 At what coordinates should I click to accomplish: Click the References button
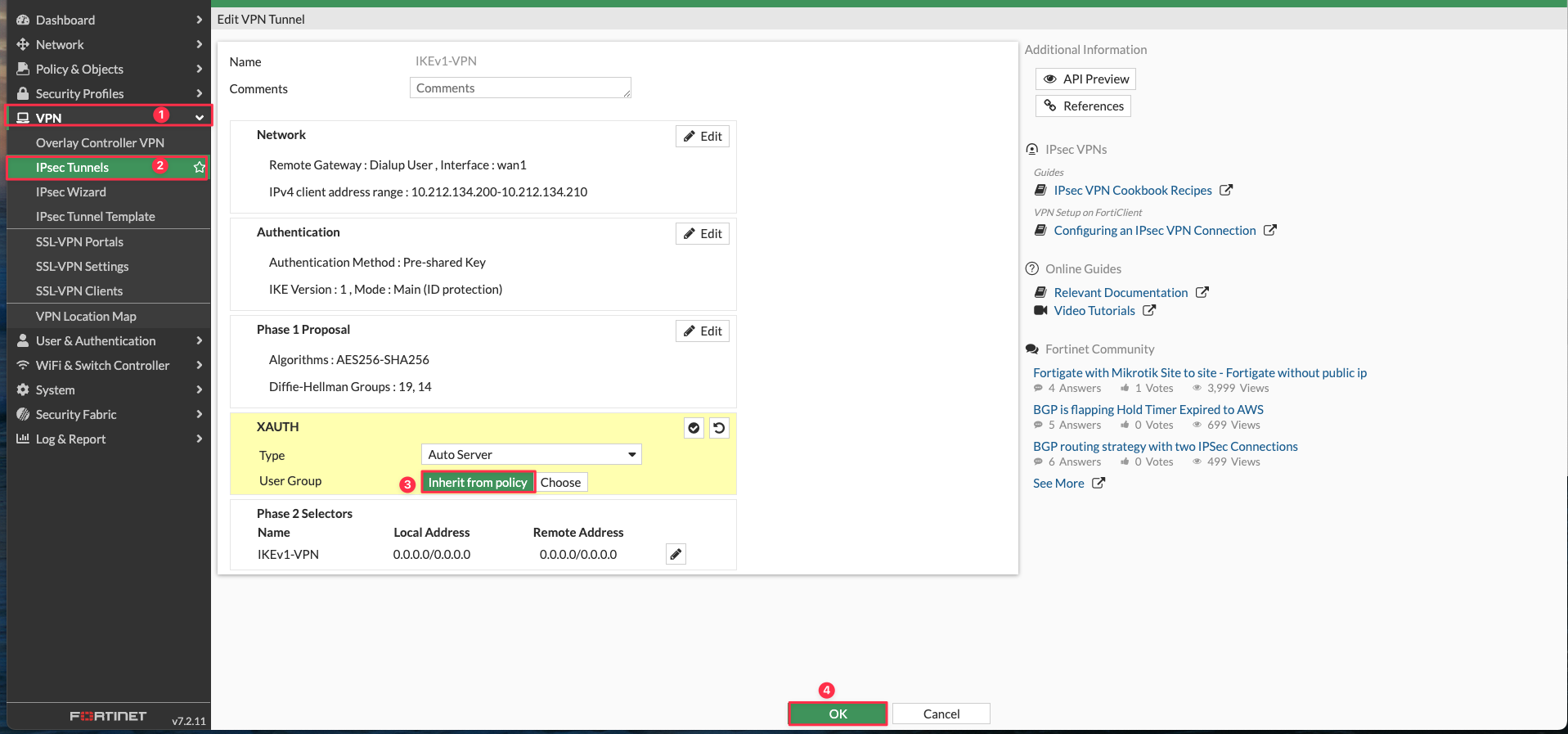(1083, 106)
